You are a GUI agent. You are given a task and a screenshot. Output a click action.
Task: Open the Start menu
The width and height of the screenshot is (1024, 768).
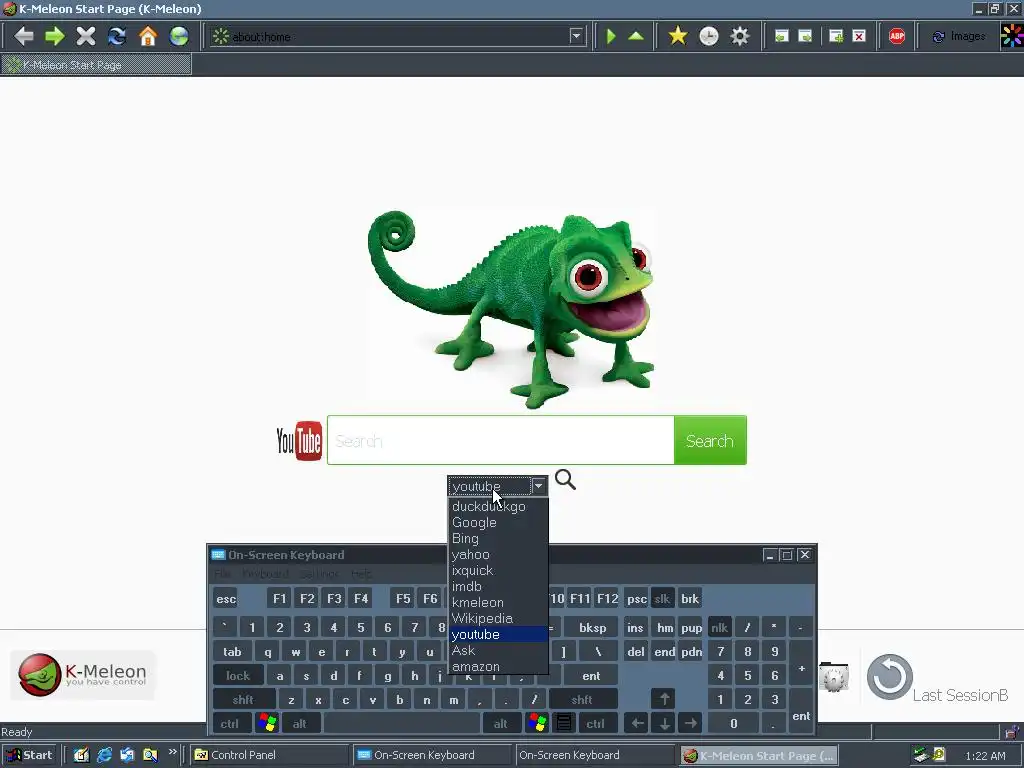(x=29, y=755)
